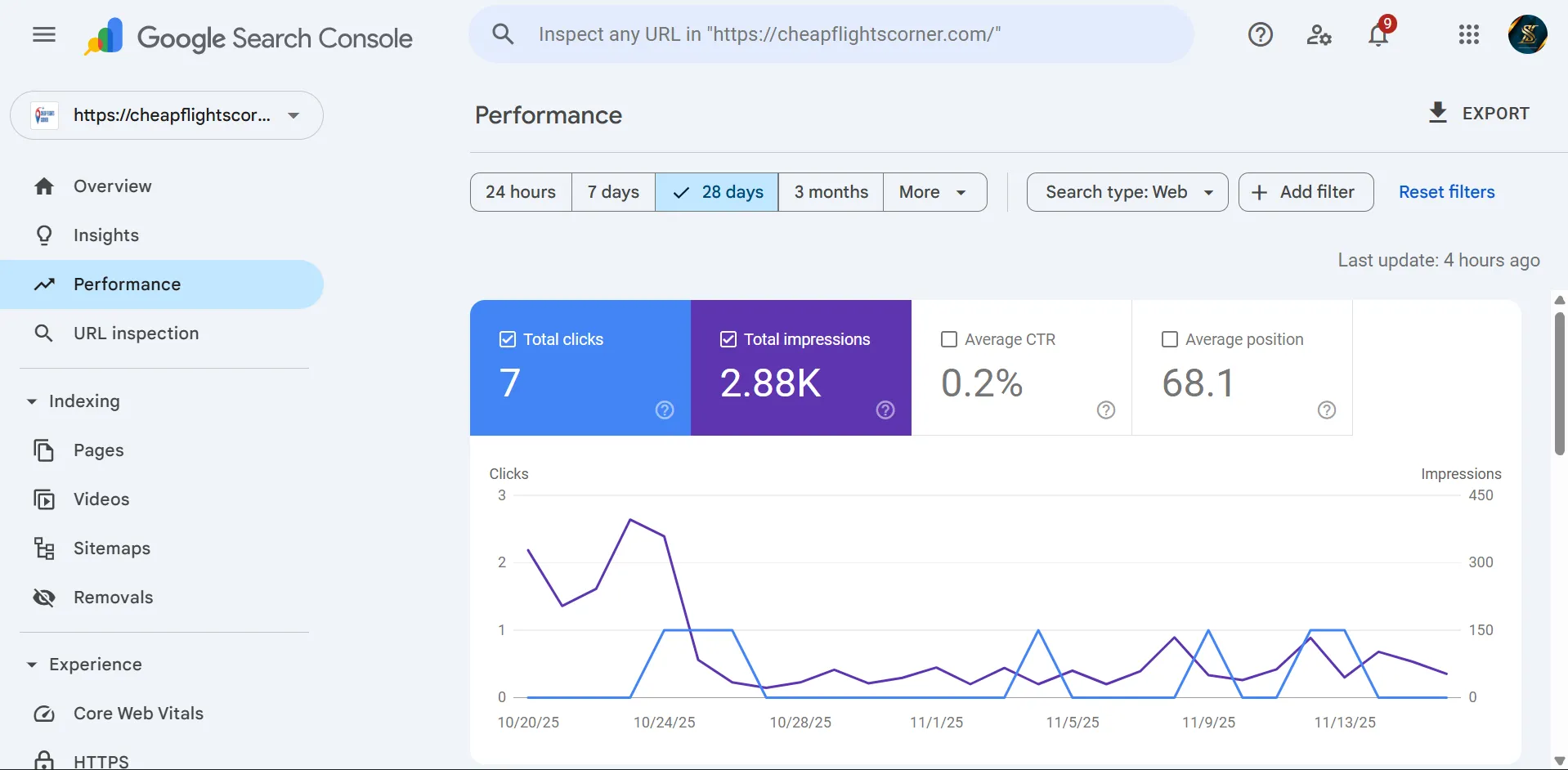Click the Reset filters link
The height and width of the screenshot is (770, 1568).
point(1446,192)
